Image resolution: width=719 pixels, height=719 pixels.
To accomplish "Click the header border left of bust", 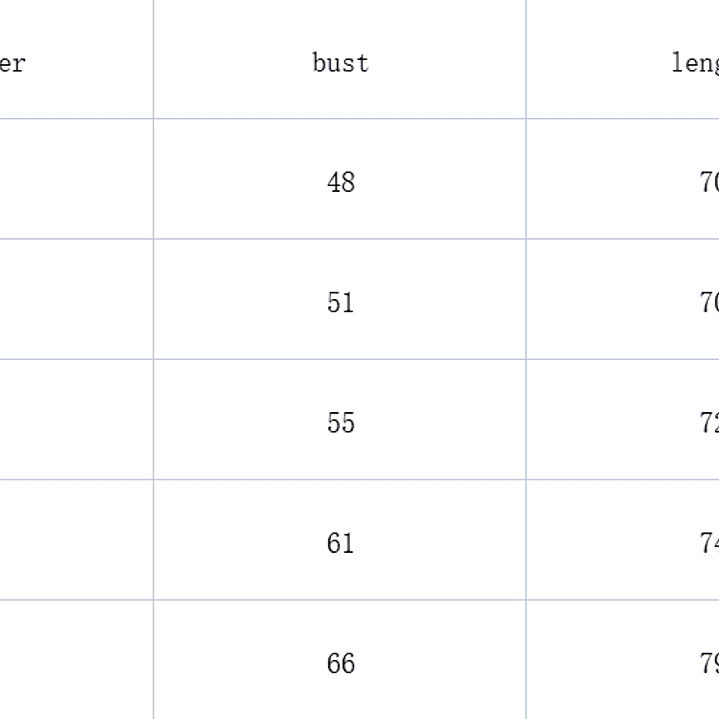I will tap(153, 60).
